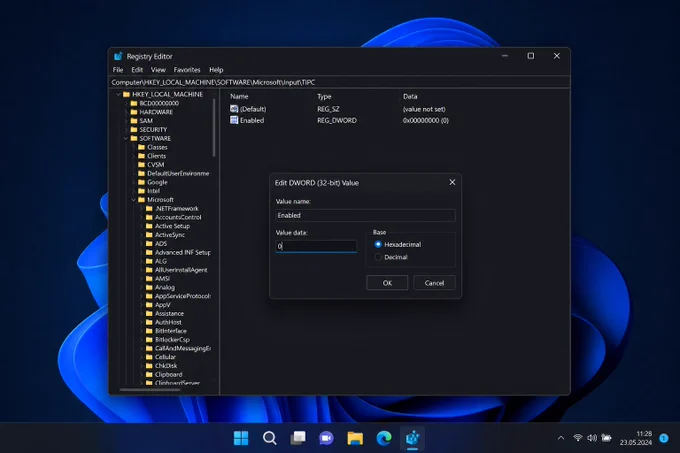Collapse the HKEY_LOCAL_MACHINE tree node

[118, 94]
